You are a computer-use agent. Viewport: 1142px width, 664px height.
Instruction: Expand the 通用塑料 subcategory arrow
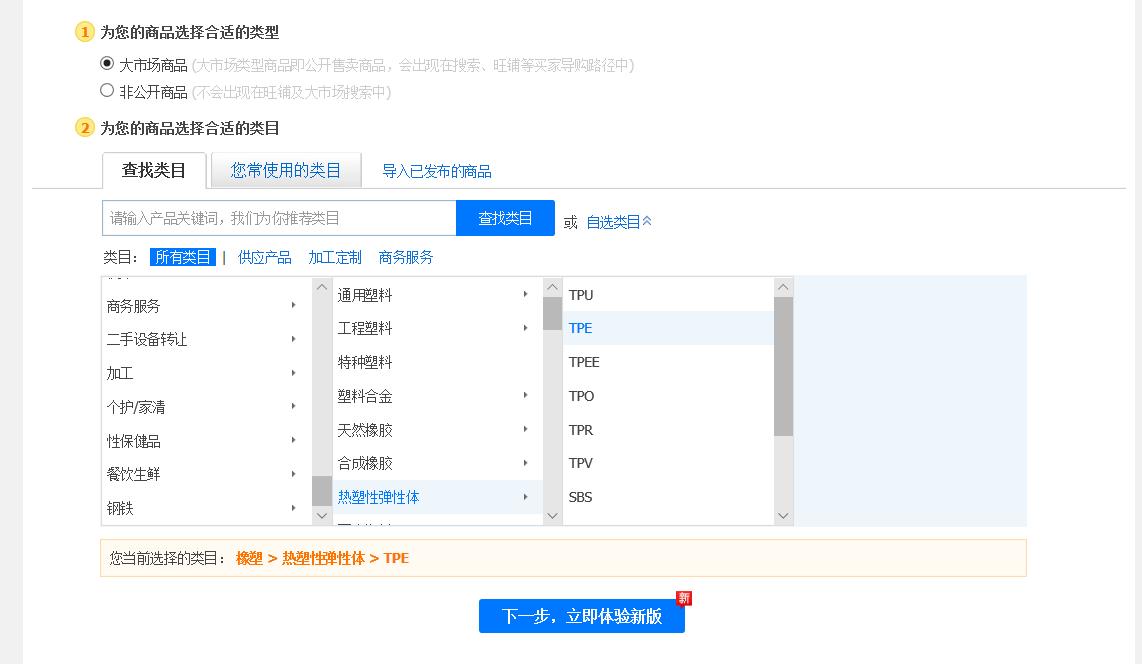click(525, 294)
